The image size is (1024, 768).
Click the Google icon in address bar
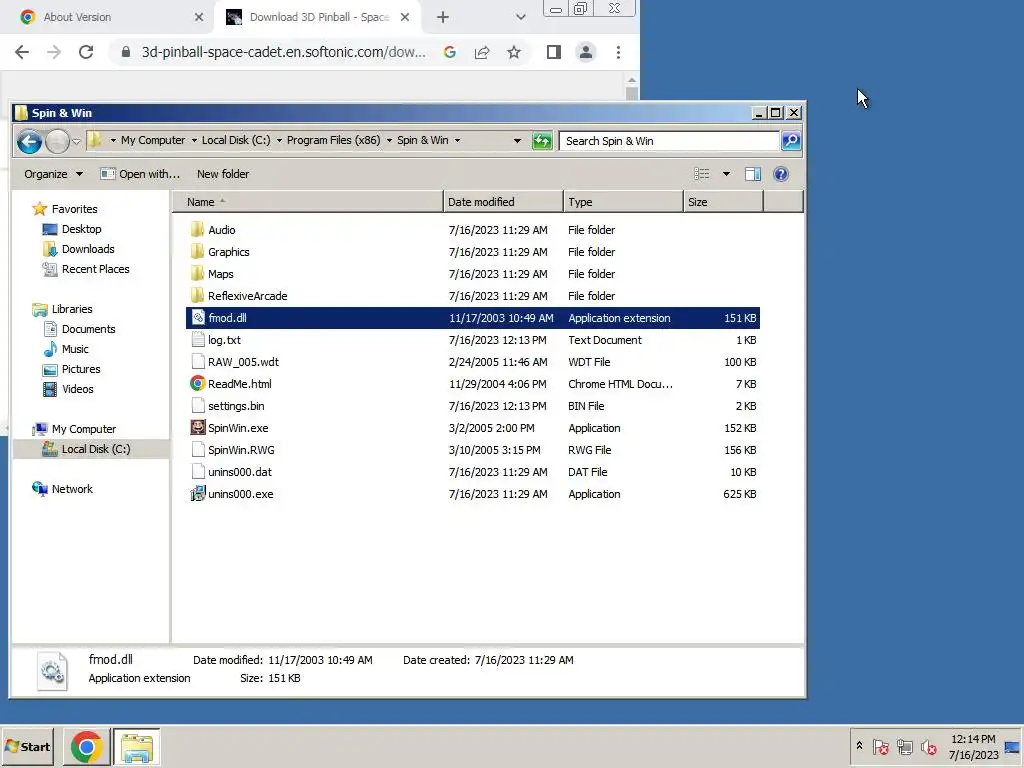(450, 52)
